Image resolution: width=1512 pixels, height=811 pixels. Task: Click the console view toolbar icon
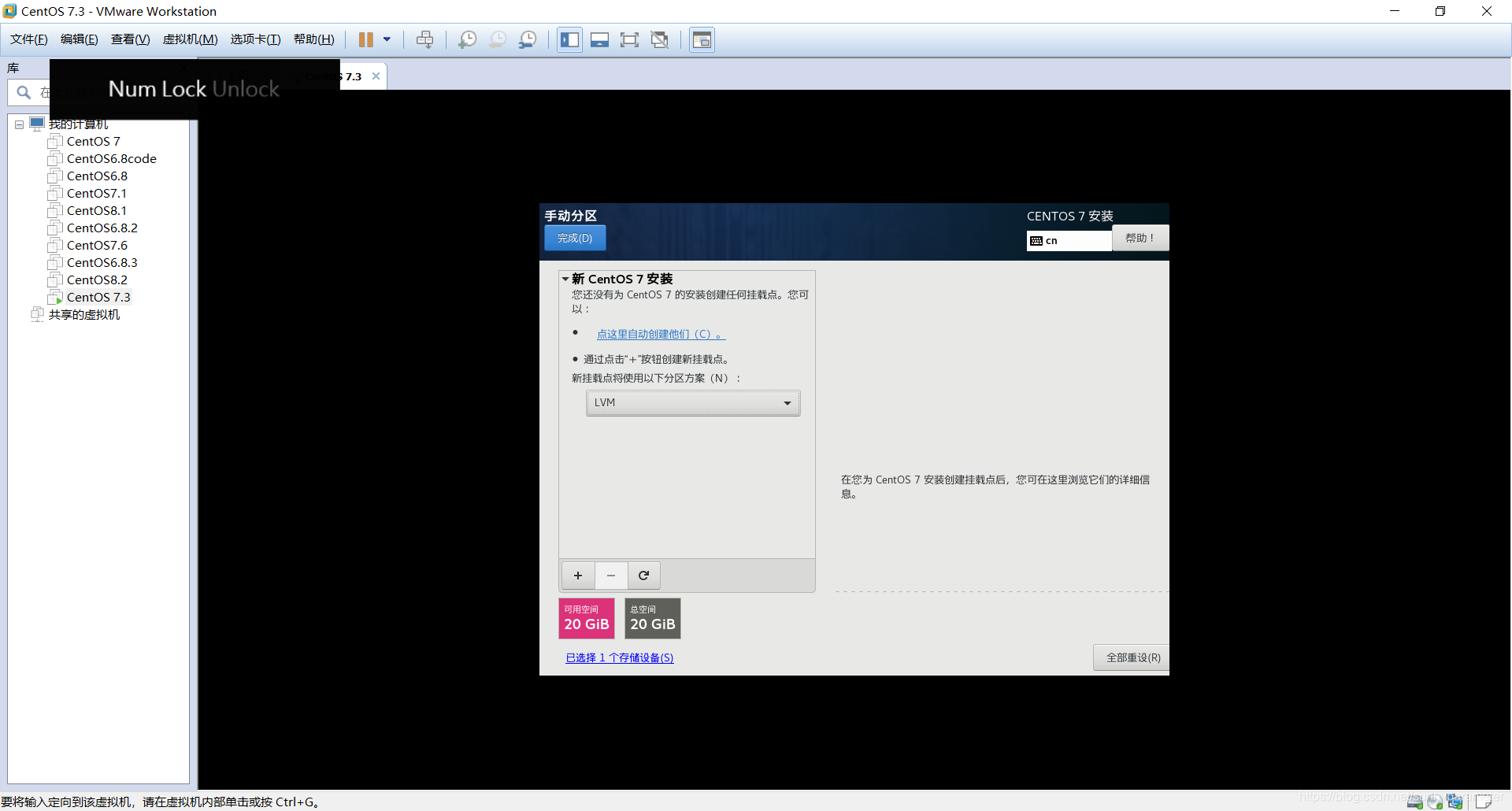pos(702,39)
